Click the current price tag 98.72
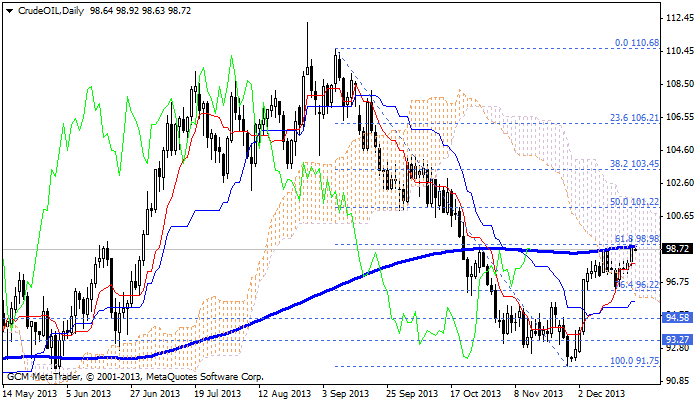This screenshot has height=402, width=700. [x=678, y=248]
